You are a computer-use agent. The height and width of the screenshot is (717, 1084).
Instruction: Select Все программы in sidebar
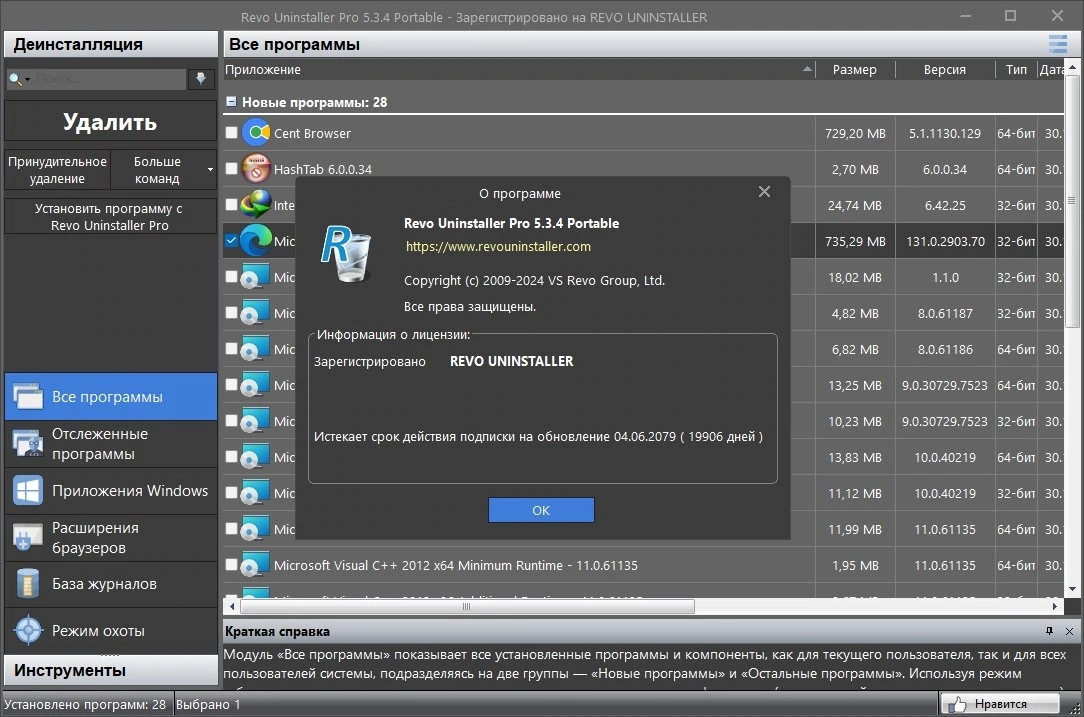coord(111,397)
